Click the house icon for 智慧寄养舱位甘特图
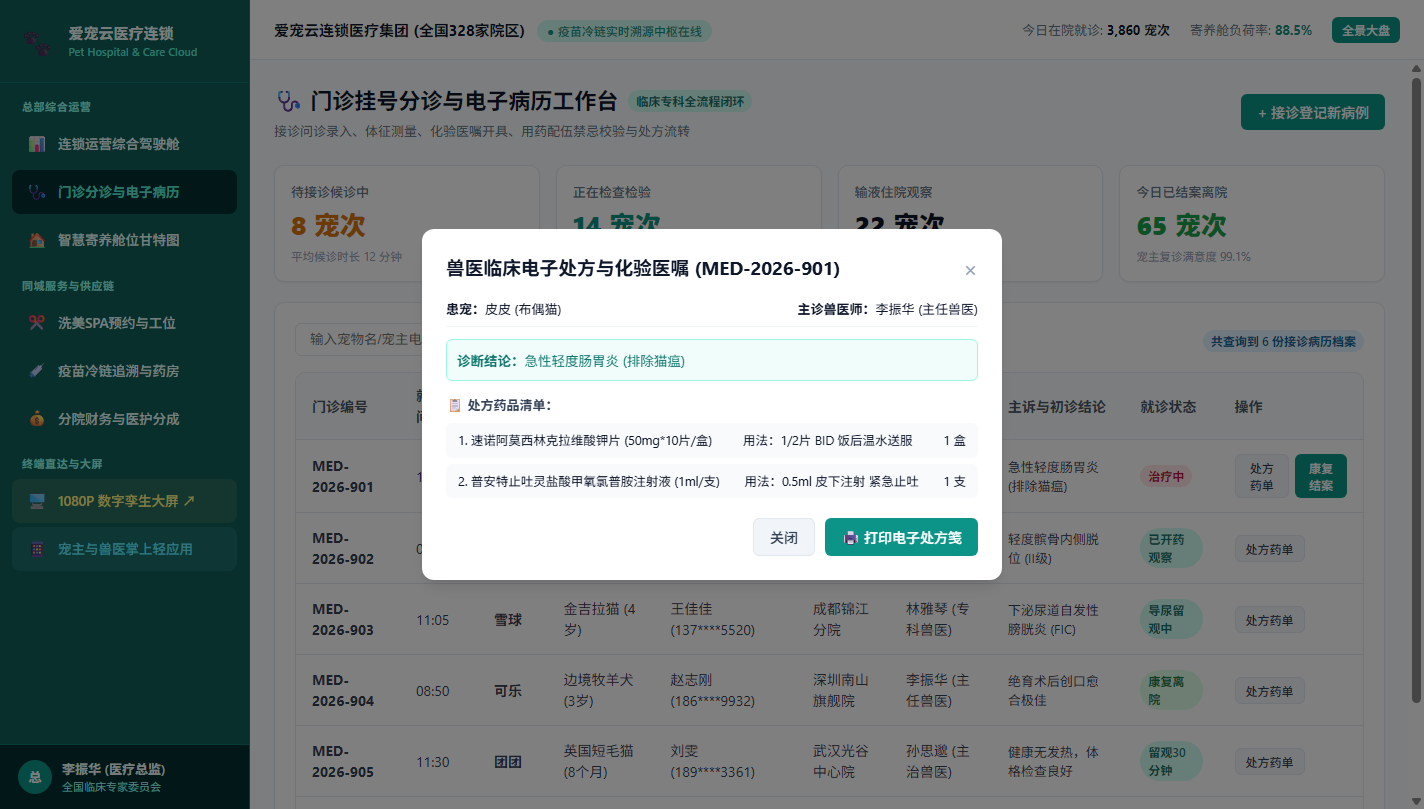 (37, 240)
